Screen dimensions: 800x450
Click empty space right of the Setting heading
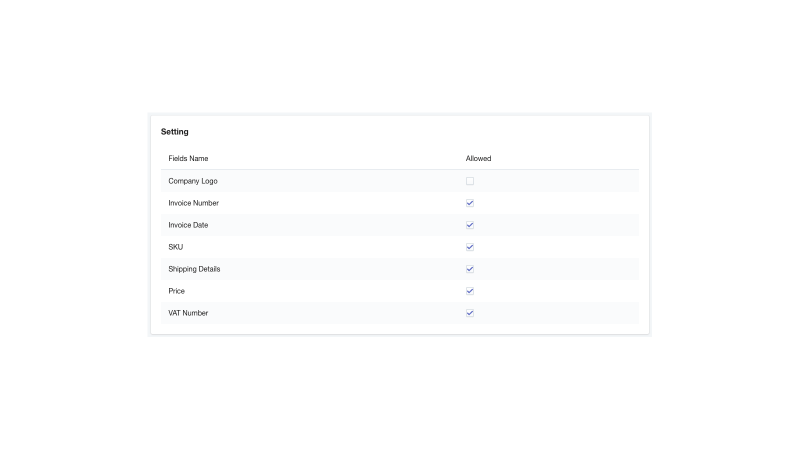coord(413,132)
